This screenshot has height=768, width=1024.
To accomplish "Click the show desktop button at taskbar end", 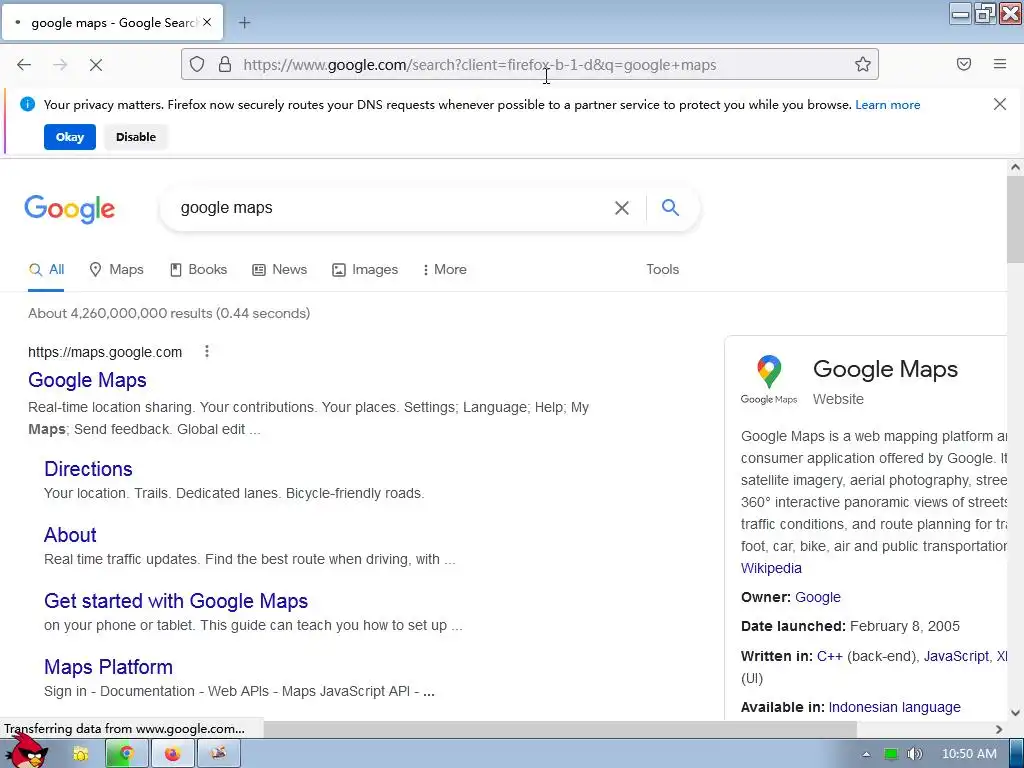I will point(1017,754).
